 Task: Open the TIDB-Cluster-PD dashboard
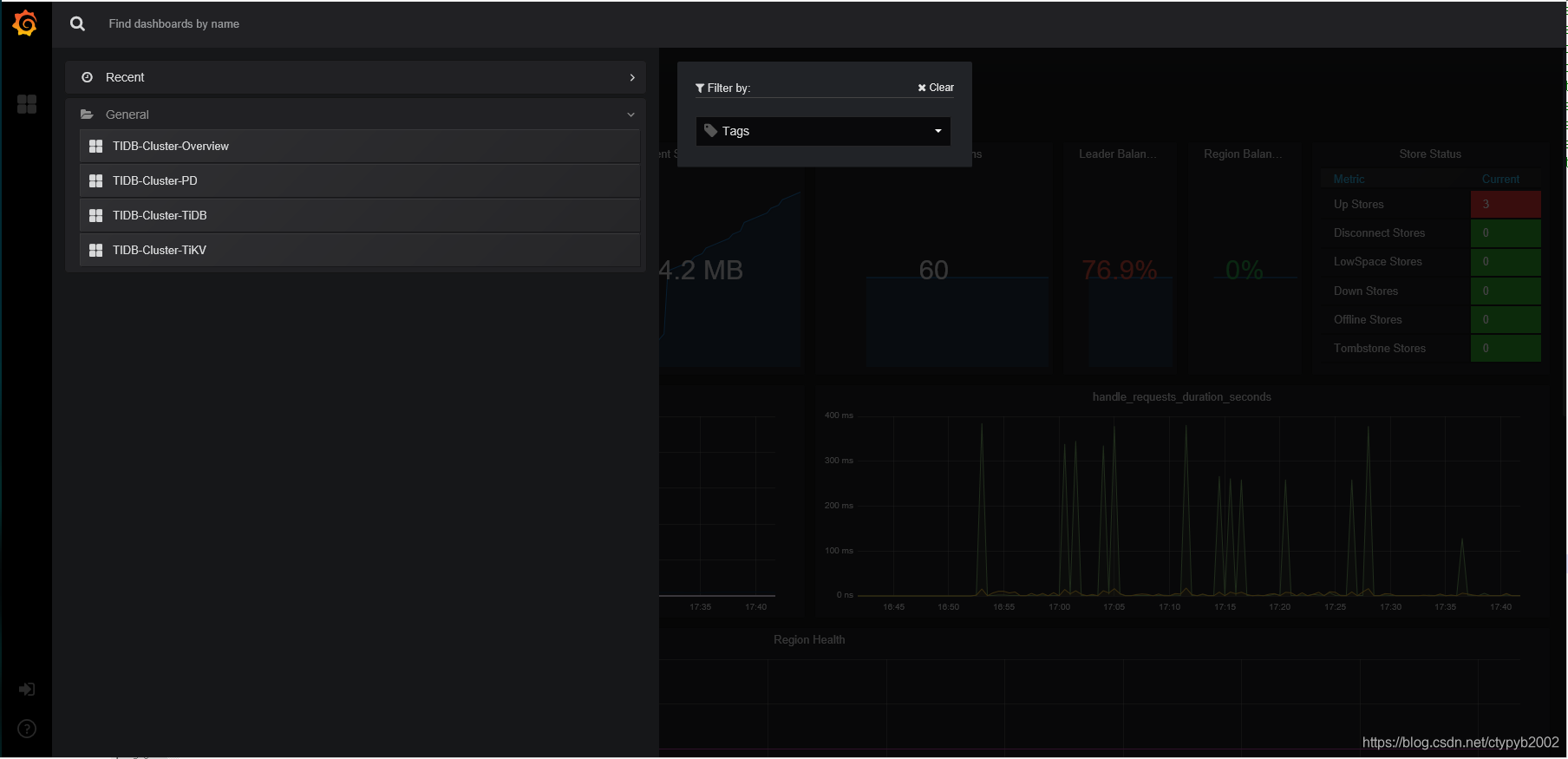pos(360,181)
